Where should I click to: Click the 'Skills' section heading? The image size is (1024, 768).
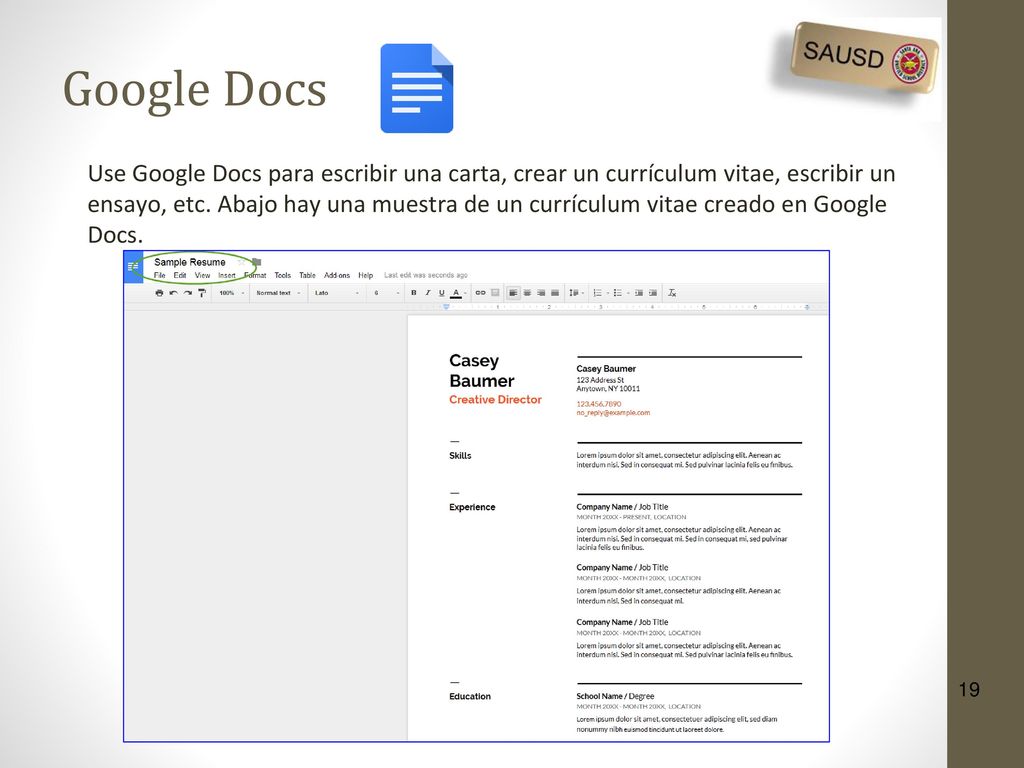pyautogui.click(x=460, y=455)
